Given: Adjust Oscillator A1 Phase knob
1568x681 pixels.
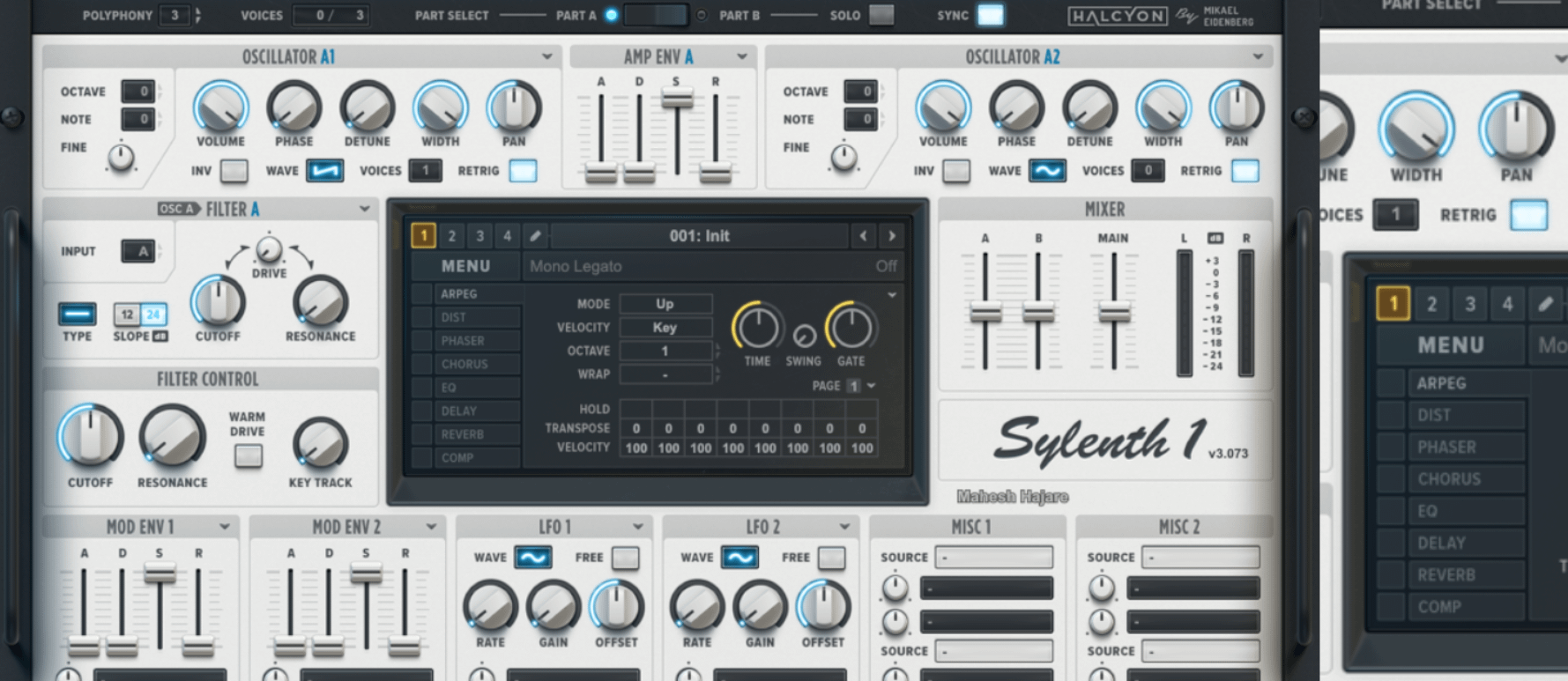Looking at the screenshot, I should (294, 107).
